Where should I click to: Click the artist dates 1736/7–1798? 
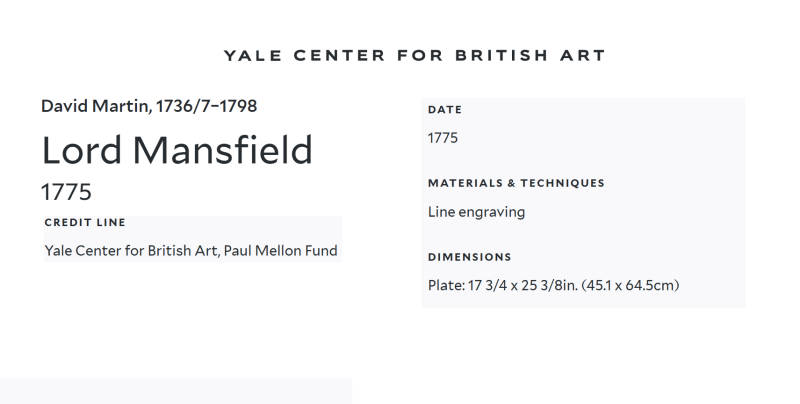coord(206,106)
